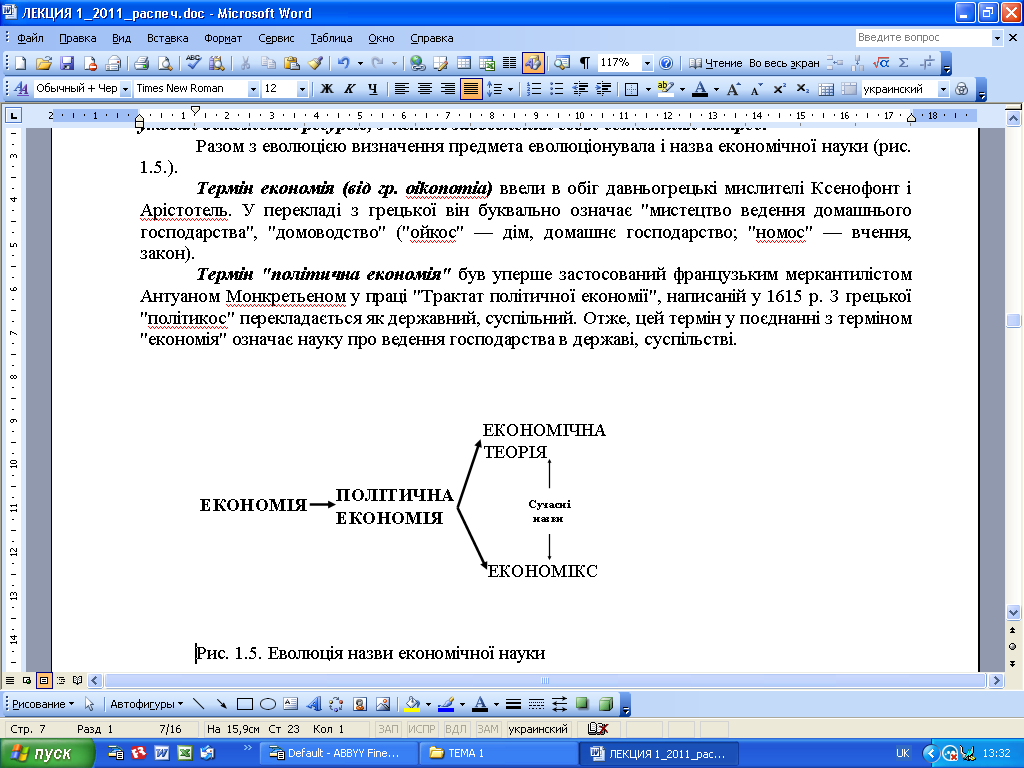
Task: Open the Справка menu
Action: click(x=431, y=38)
